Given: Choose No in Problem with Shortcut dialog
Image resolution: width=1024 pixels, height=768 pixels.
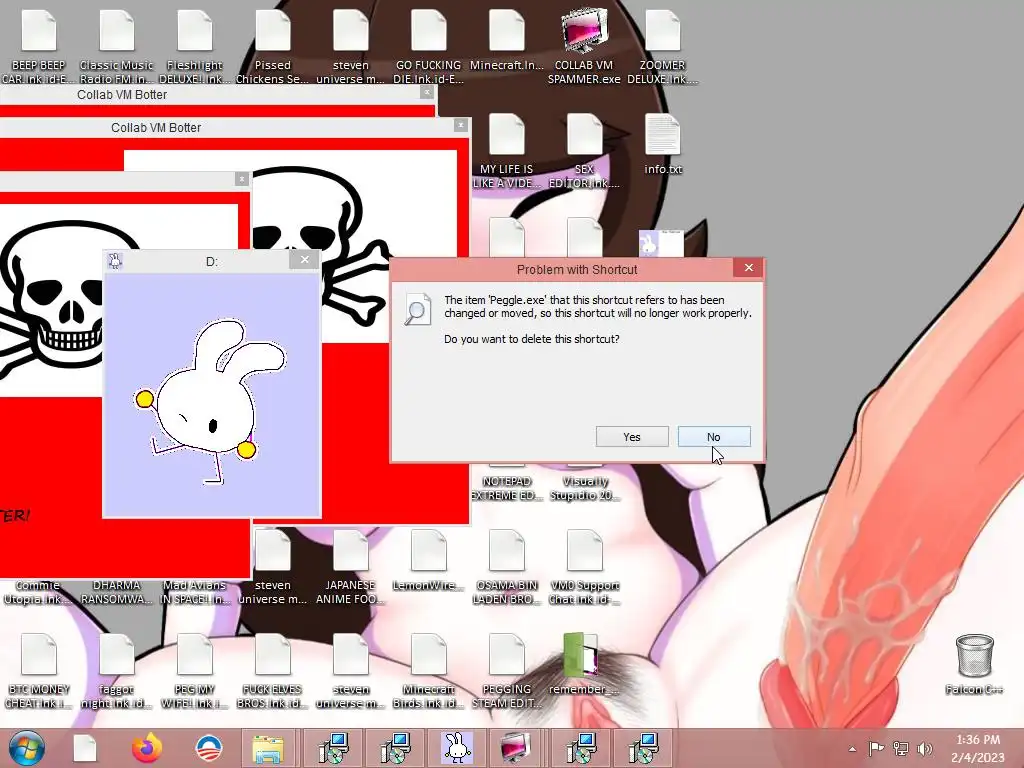Looking at the screenshot, I should 714,437.
